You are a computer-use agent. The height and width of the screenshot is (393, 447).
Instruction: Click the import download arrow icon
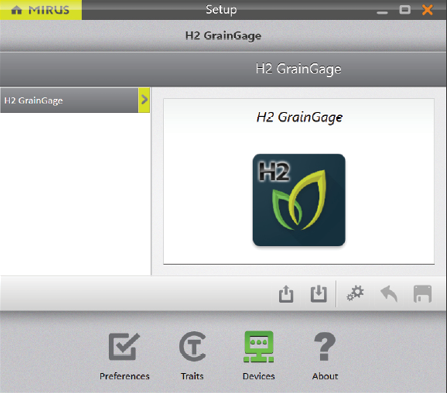(x=319, y=294)
